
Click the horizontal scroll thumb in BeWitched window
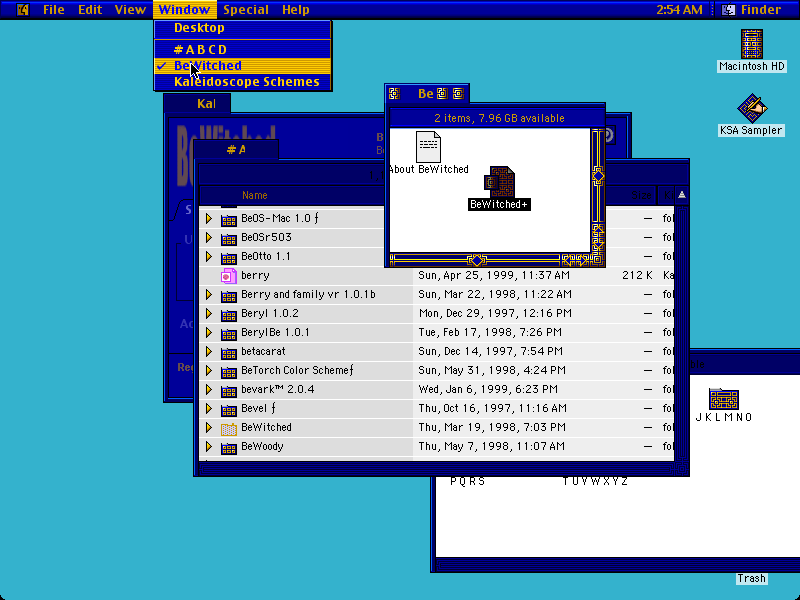[477, 260]
